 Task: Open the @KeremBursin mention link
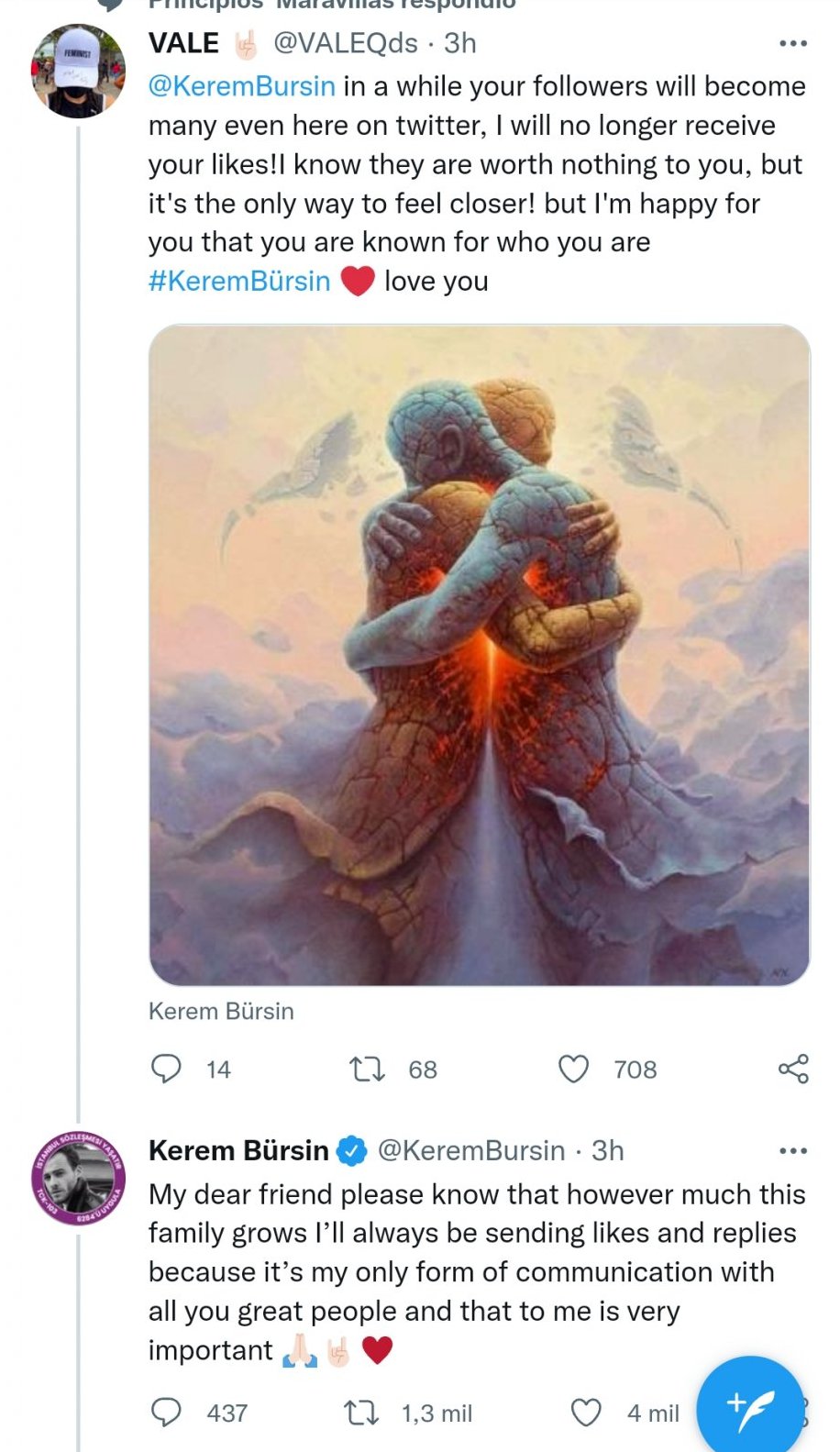(x=242, y=86)
